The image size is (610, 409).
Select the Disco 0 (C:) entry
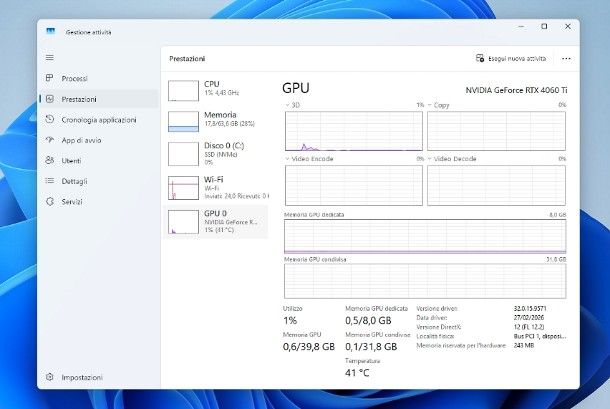point(217,154)
